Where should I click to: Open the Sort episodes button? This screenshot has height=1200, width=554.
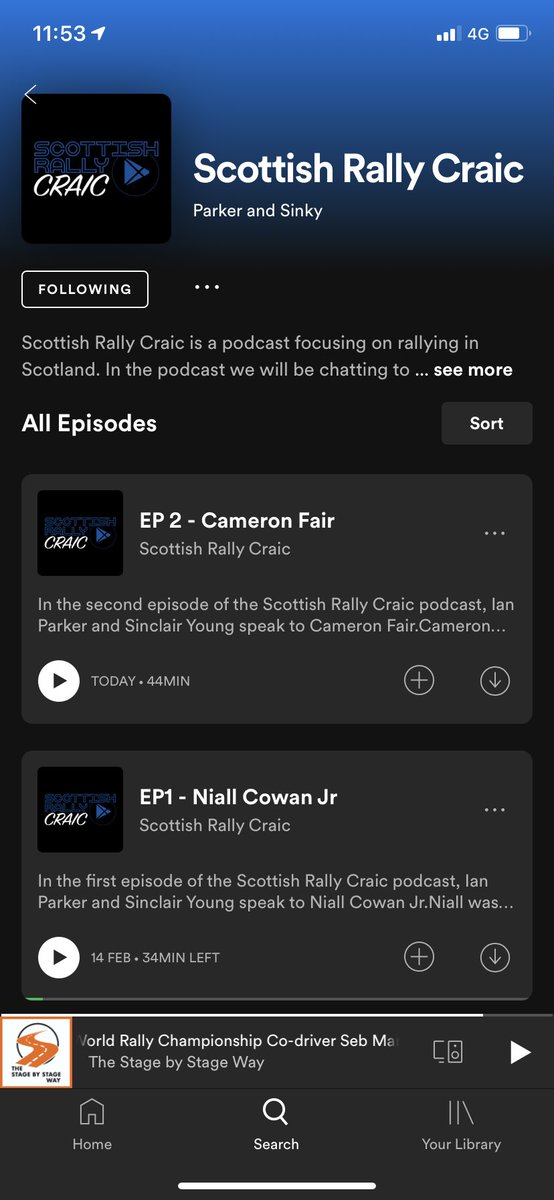(x=487, y=423)
